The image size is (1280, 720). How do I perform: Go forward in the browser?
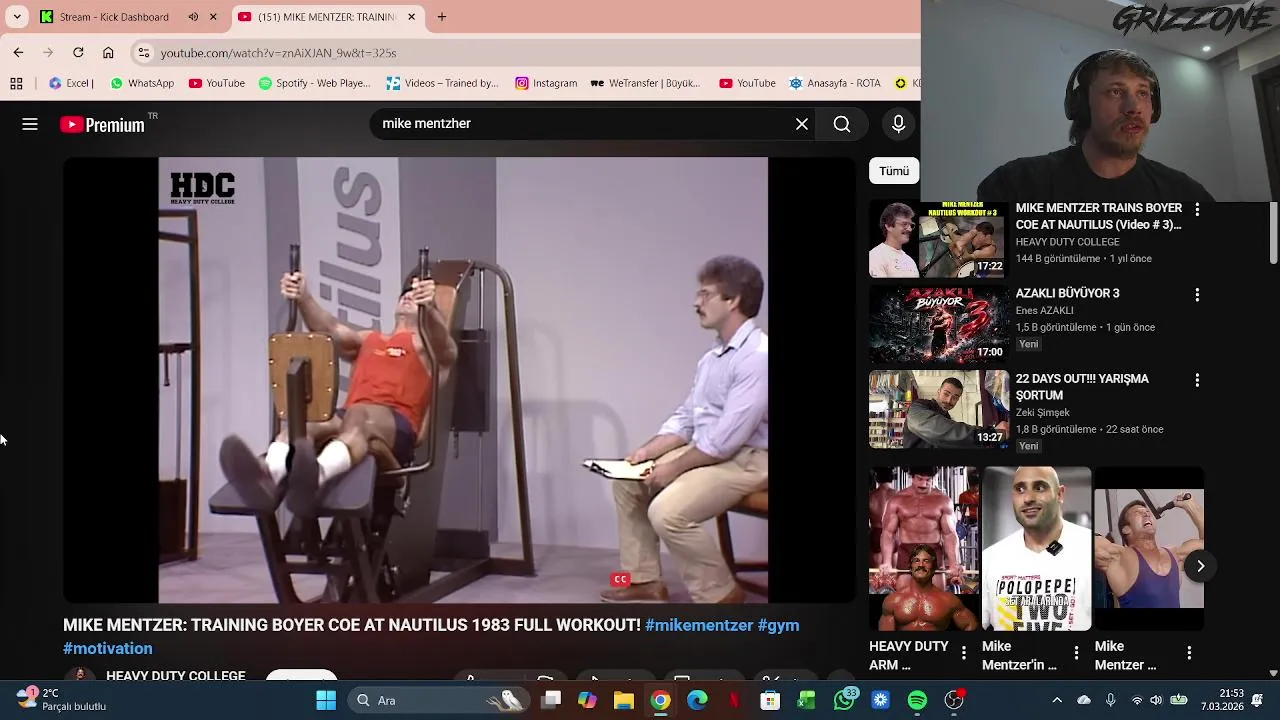pyautogui.click(x=48, y=52)
